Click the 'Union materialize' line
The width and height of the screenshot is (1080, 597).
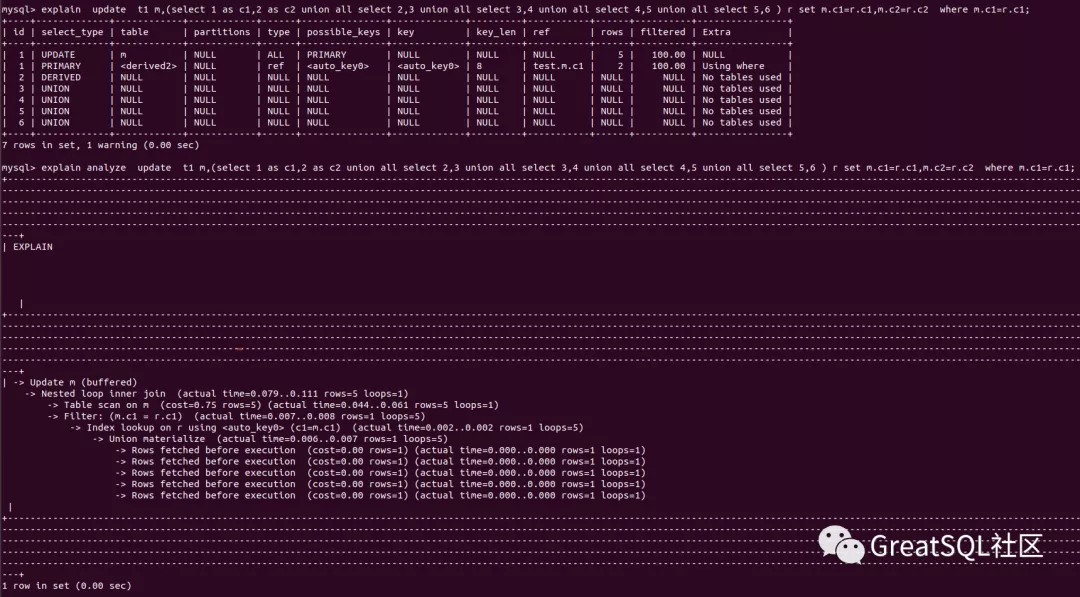(x=270, y=439)
